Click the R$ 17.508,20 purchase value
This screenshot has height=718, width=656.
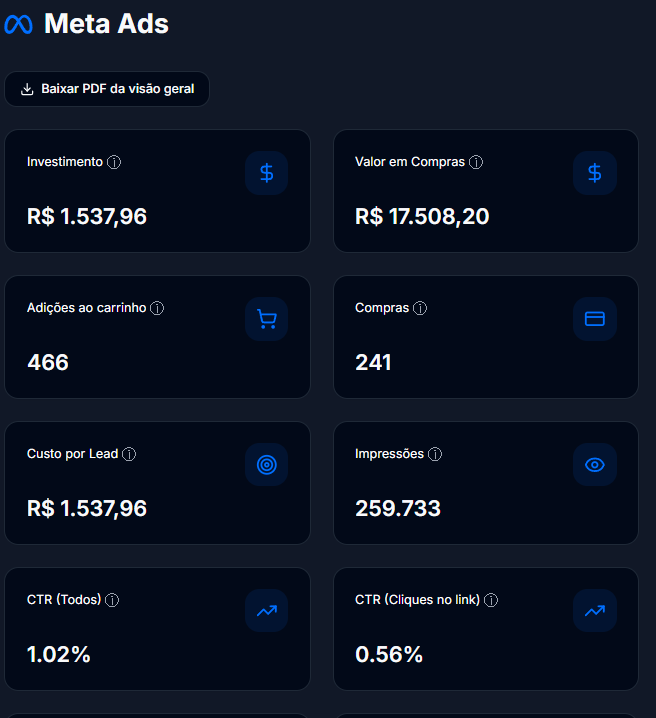click(422, 216)
